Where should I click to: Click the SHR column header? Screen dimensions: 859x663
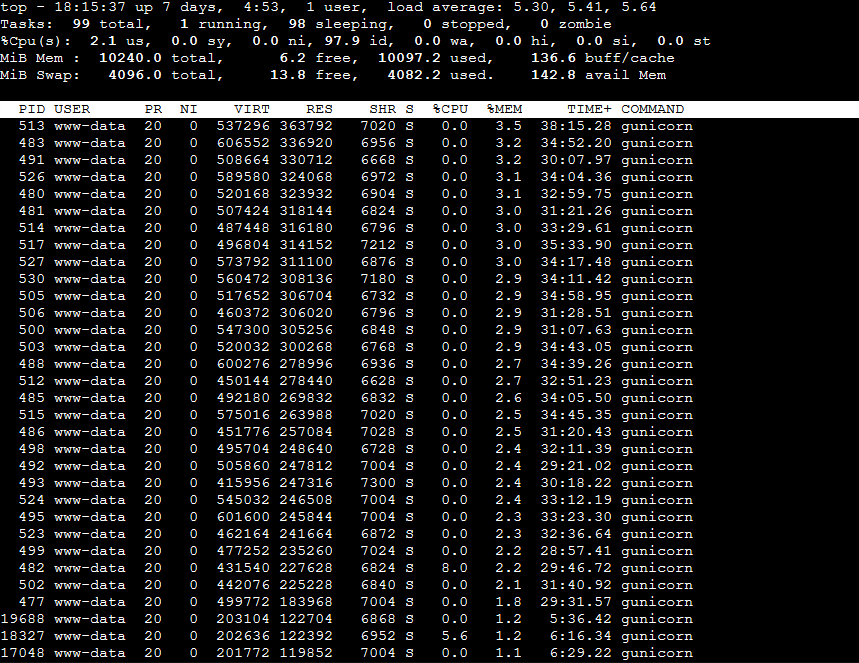[x=381, y=109]
